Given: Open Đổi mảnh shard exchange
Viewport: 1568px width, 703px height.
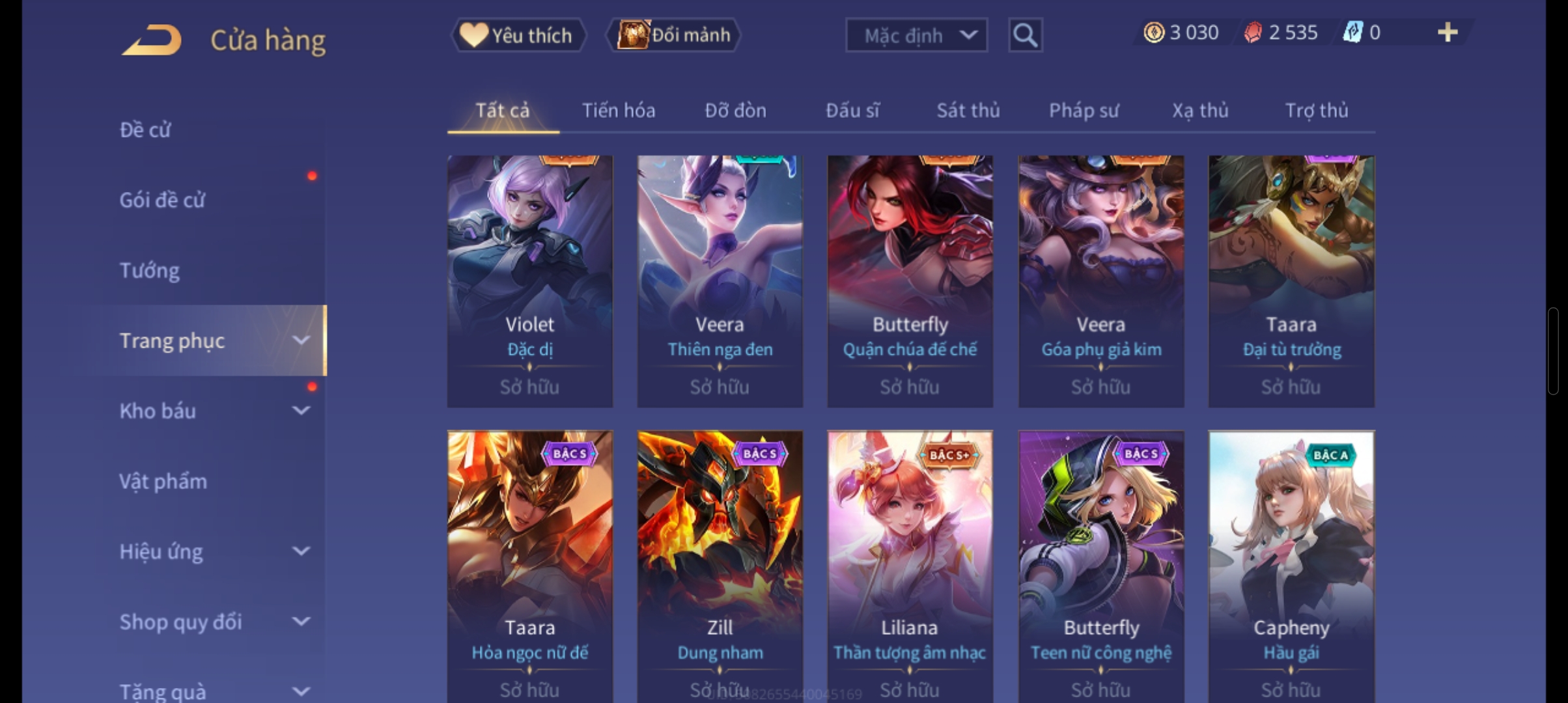Looking at the screenshot, I should coord(675,35).
